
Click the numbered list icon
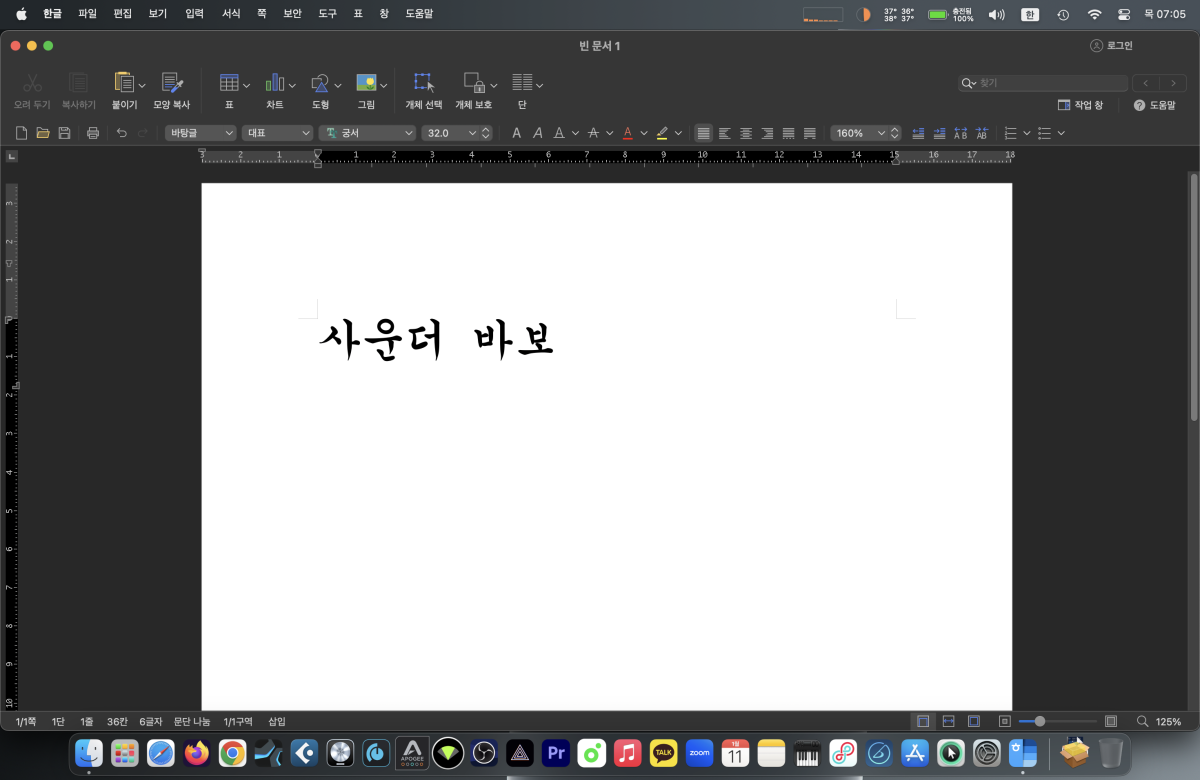(1011, 133)
